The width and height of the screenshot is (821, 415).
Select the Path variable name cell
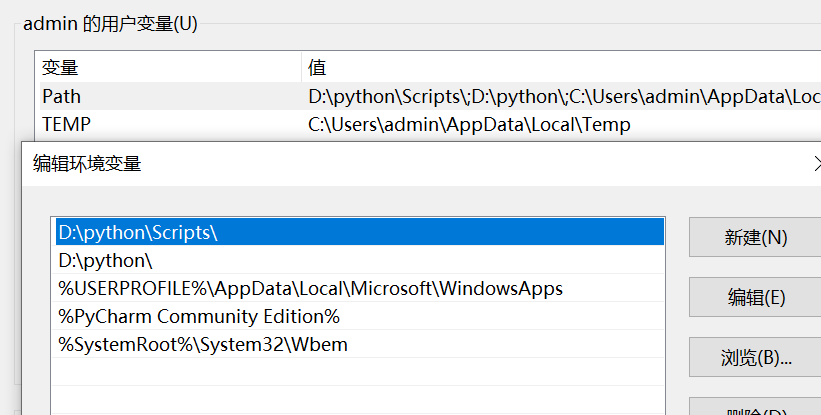tap(170, 96)
